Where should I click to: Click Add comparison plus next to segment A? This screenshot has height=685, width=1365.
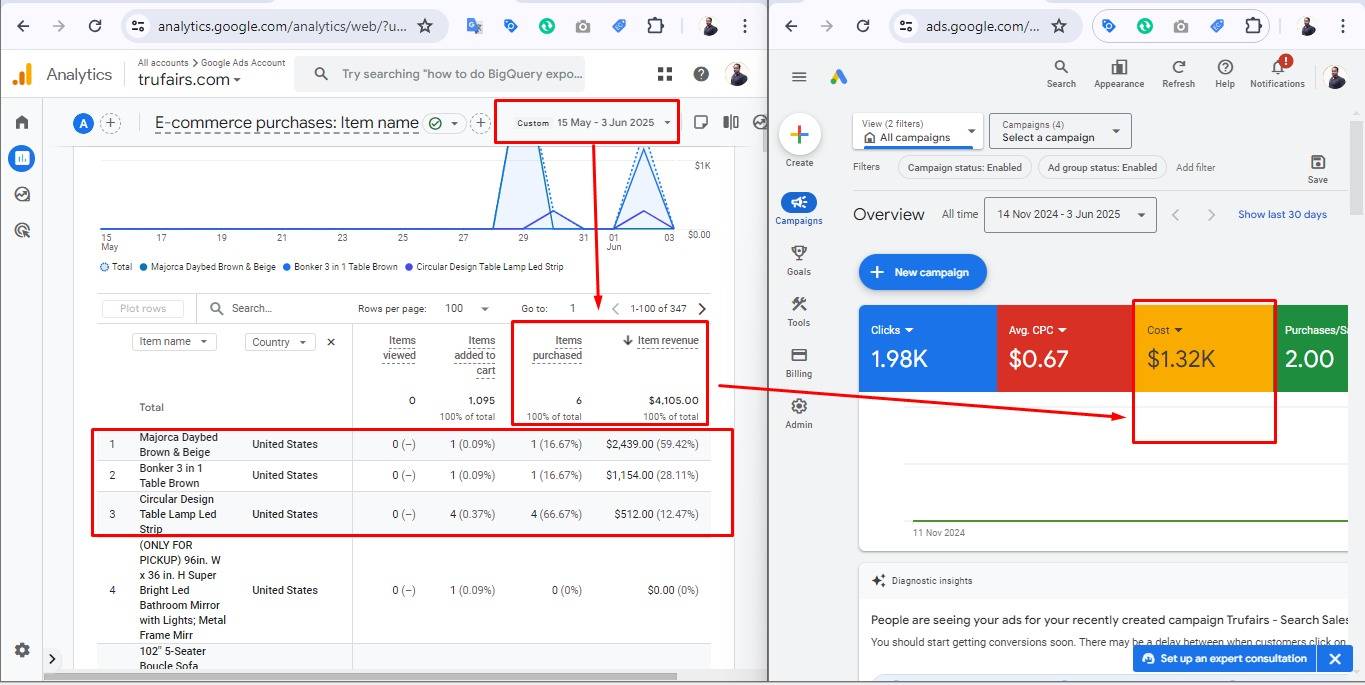[111, 123]
